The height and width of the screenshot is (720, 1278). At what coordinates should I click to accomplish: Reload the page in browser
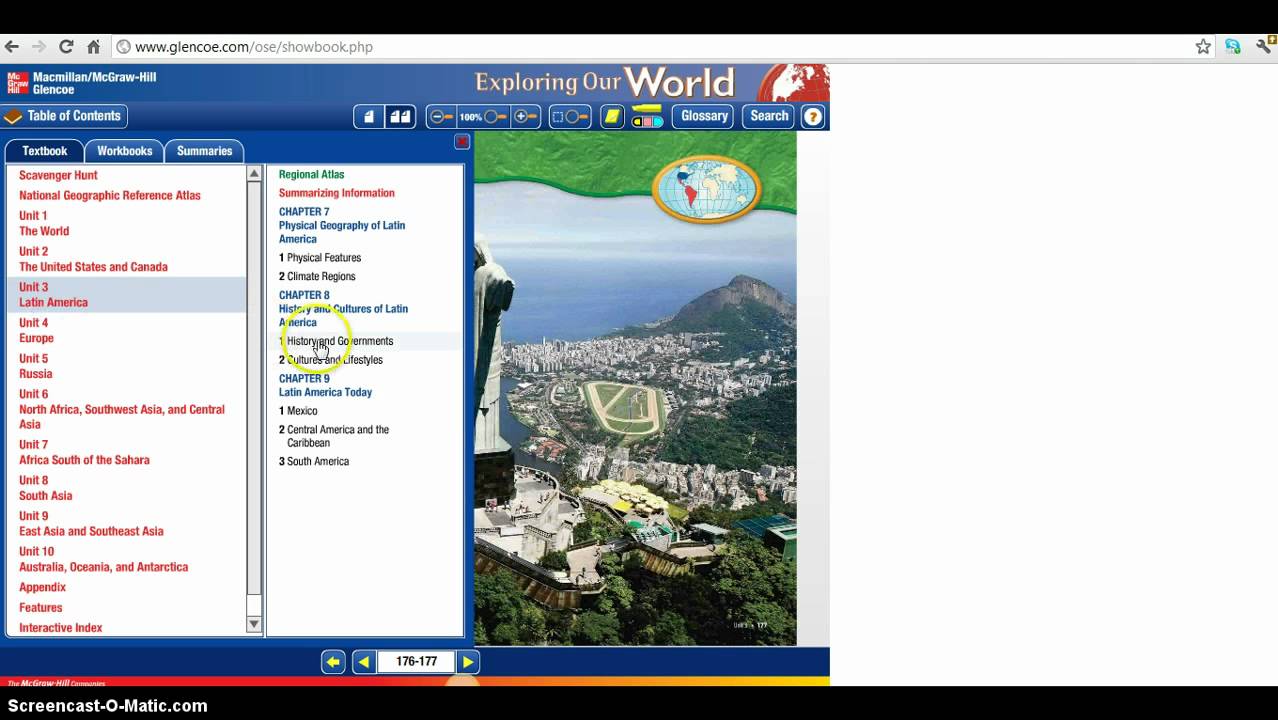click(66, 46)
